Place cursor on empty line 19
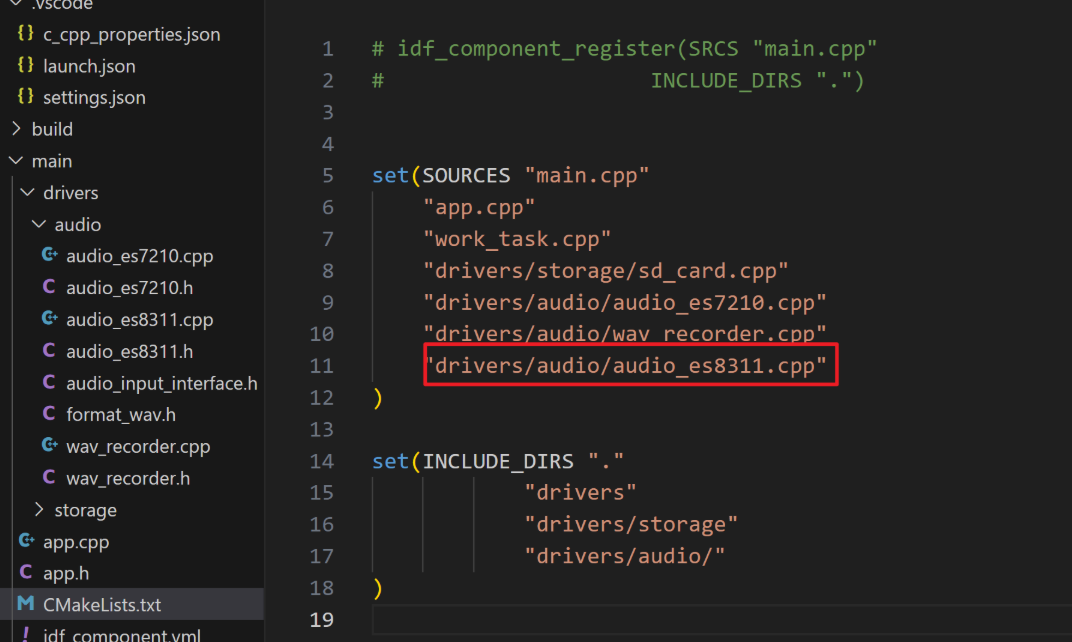 pyautogui.click(x=722, y=620)
